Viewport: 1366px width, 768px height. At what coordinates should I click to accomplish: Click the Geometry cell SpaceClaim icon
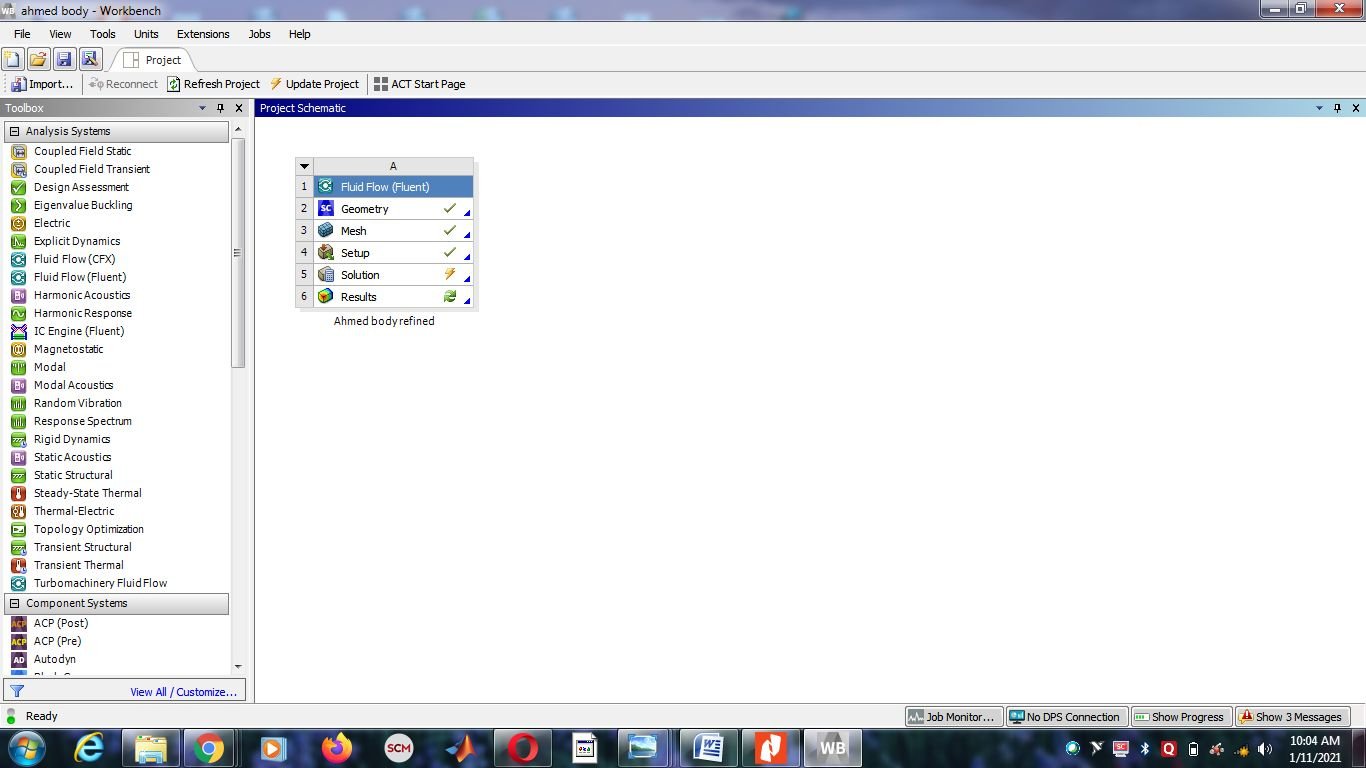pyautogui.click(x=325, y=208)
